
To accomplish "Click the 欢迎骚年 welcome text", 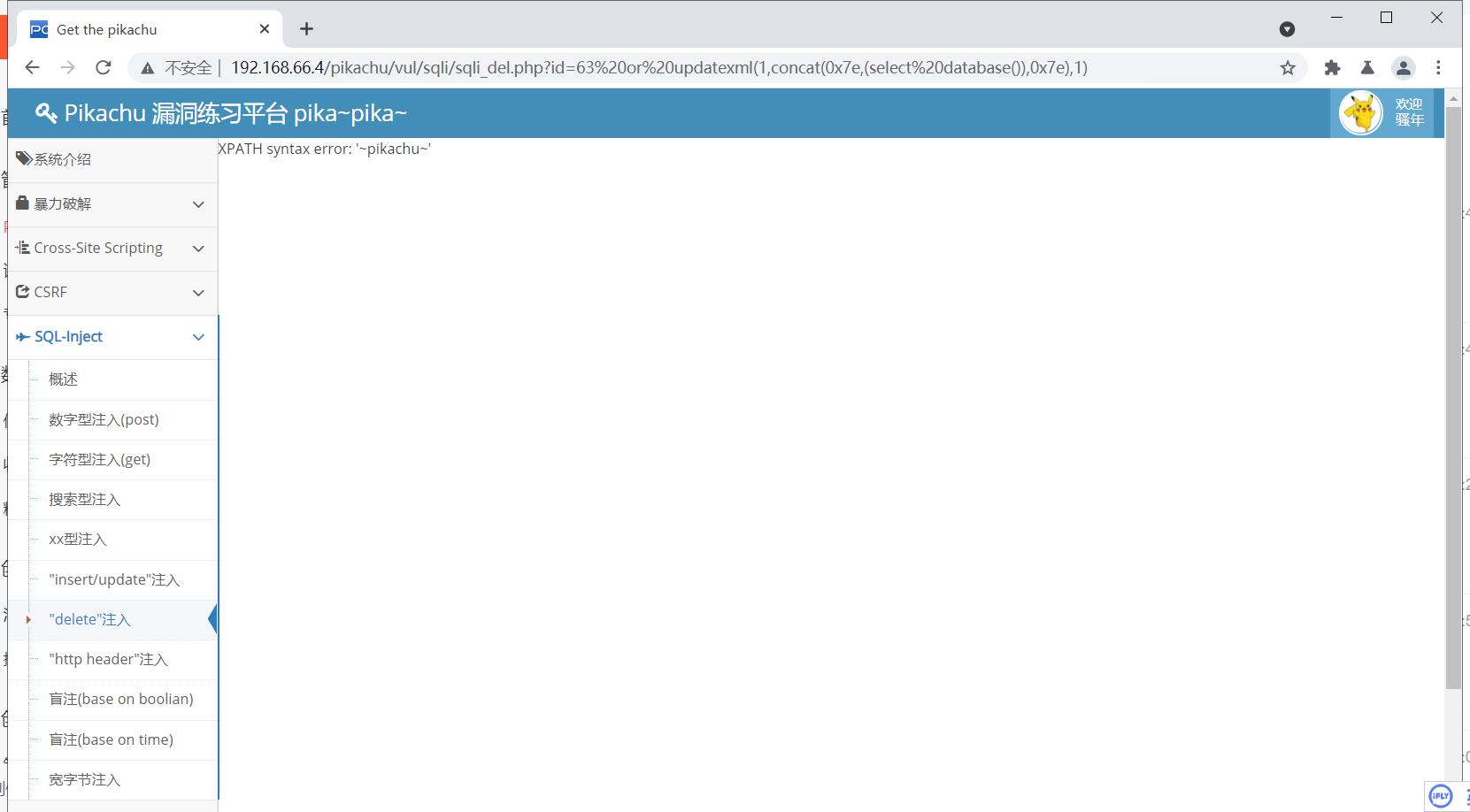I will click(1409, 112).
